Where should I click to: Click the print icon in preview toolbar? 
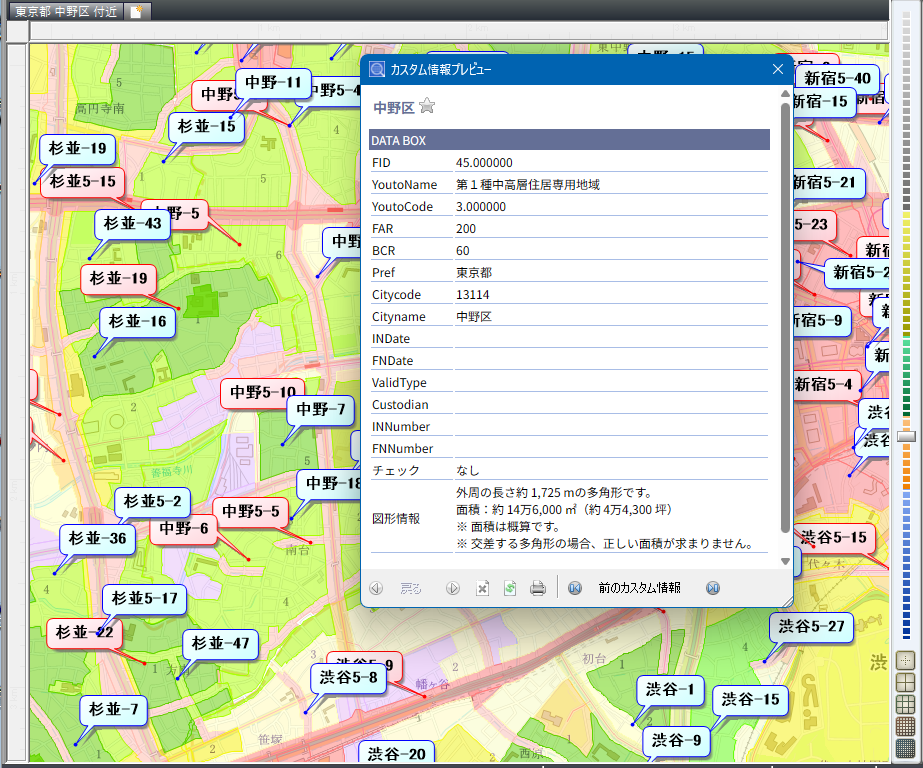point(537,588)
